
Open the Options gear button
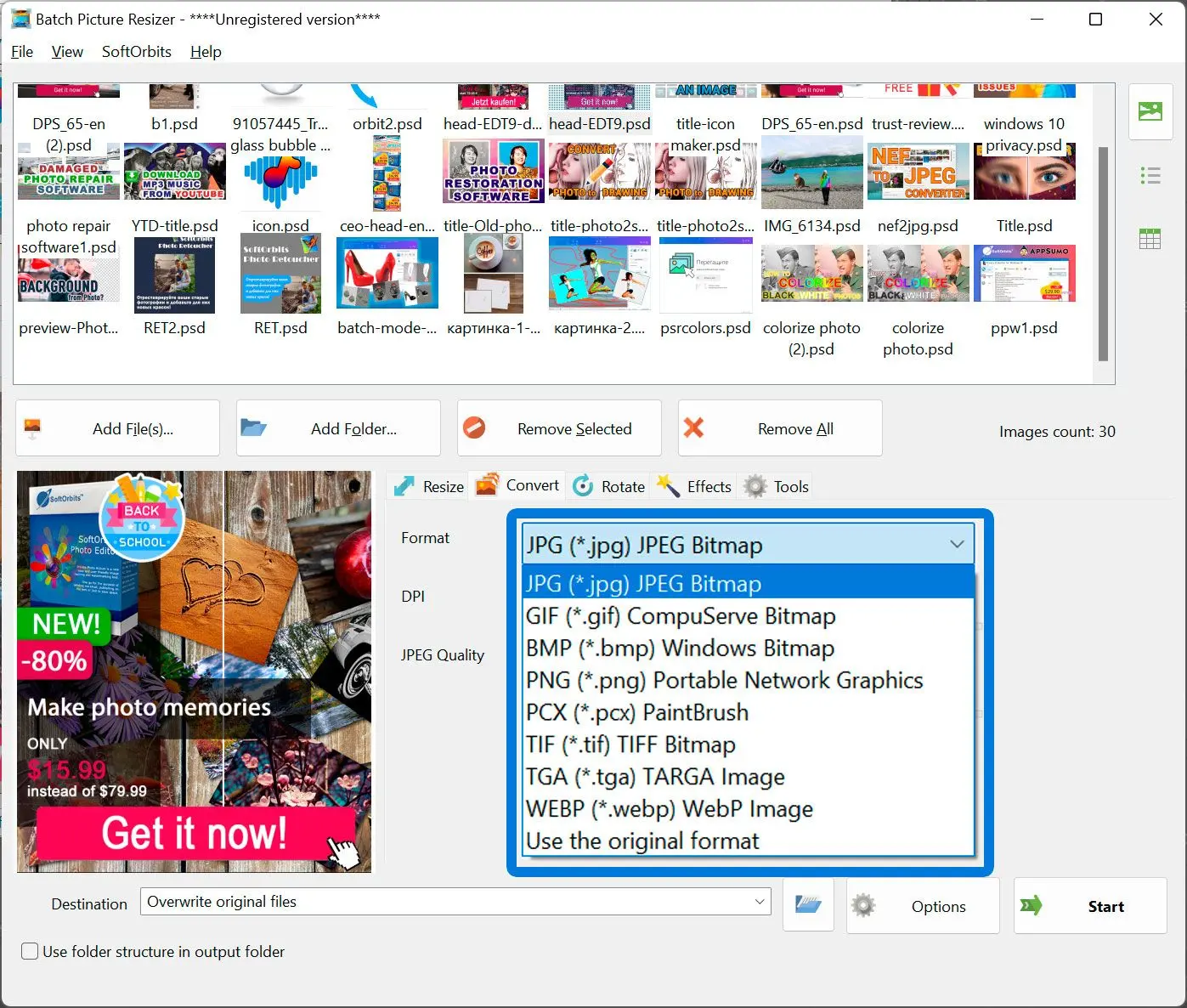(x=923, y=906)
